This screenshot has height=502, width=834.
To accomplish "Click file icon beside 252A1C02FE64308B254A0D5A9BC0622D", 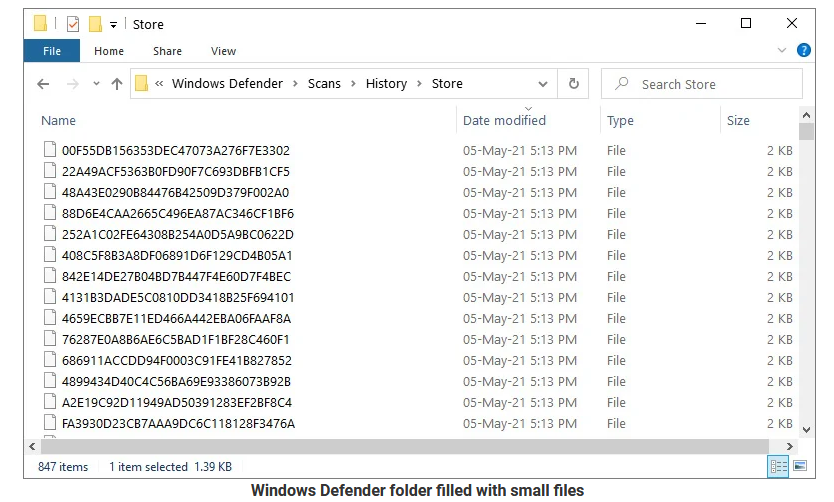I will point(50,233).
